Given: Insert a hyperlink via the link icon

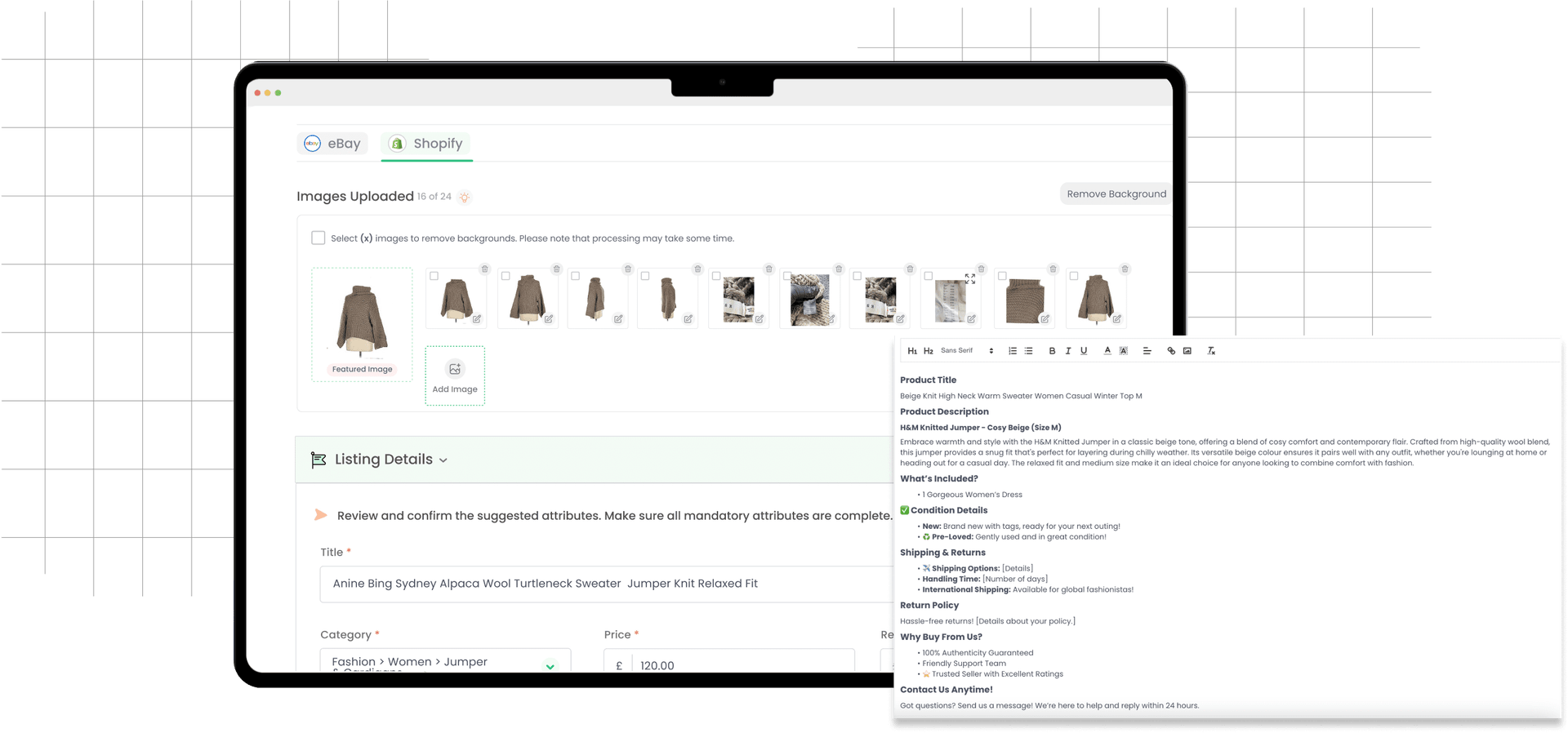Looking at the screenshot, I should [x=1171, y=351].
